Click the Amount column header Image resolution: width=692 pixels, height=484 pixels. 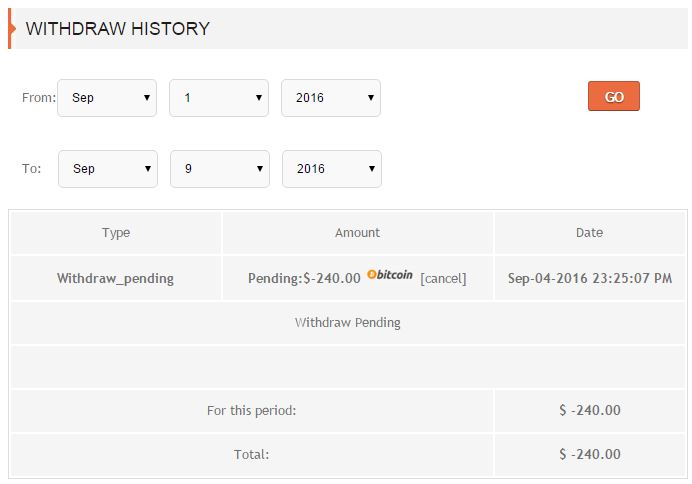tap(357, 233)
